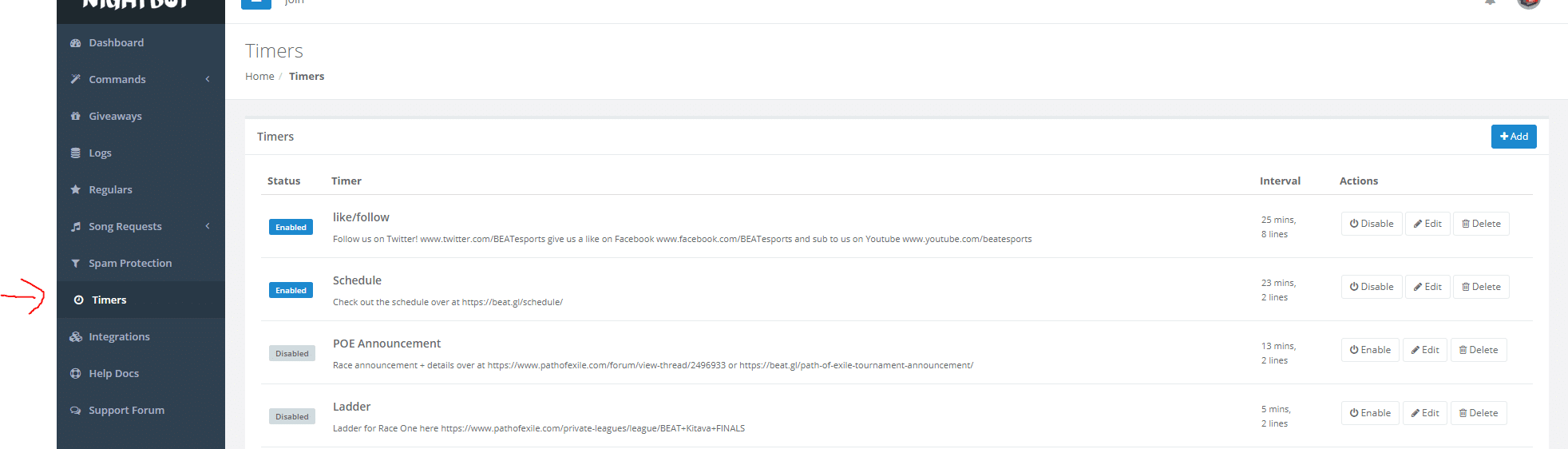Go to Giveaways page
The height and width of the screenshot is (449, 1568).
(141, 116)
